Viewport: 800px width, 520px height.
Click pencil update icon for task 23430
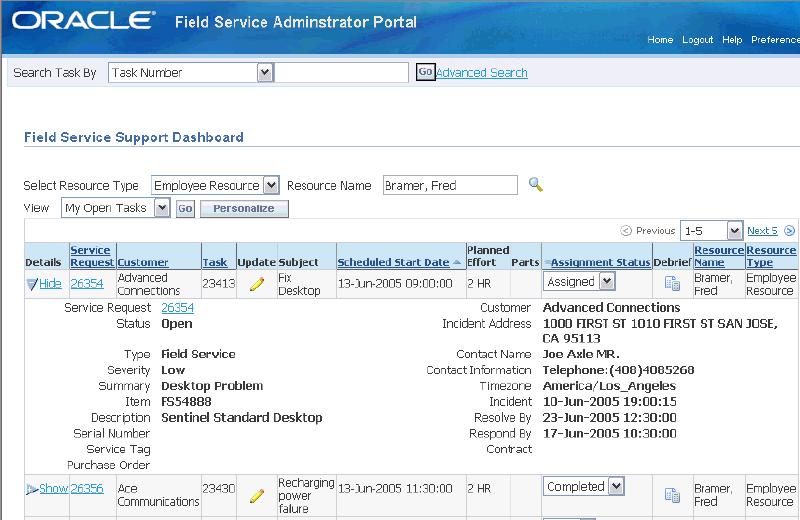(257, 494)
